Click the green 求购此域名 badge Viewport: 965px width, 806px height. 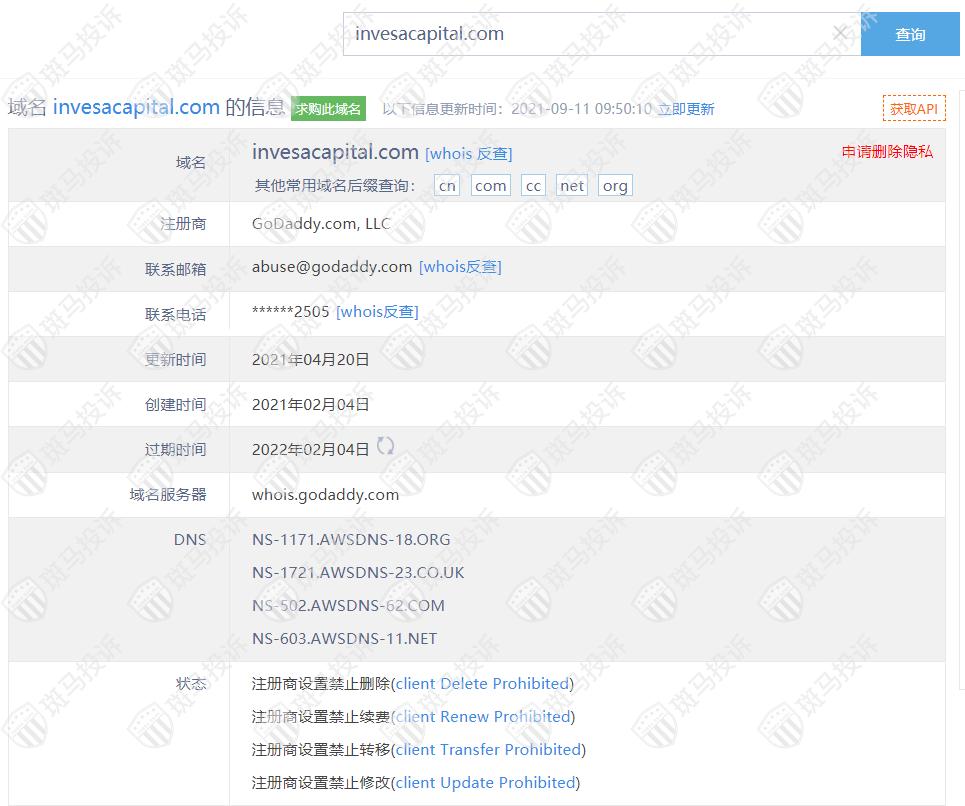click(328, 109)
